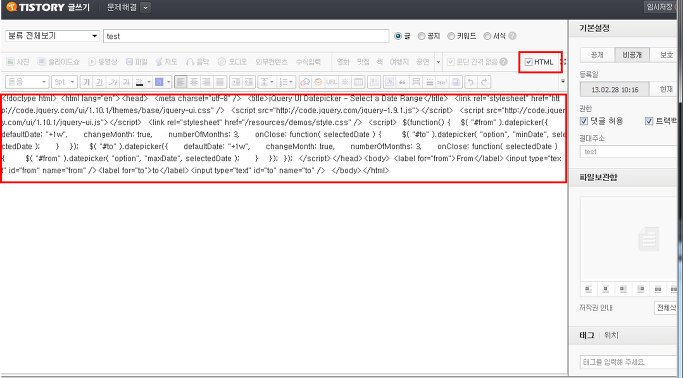Toggle 댓글 허용 comments checkbox
Screen dimensions: 683x378
tap(584, 121)
